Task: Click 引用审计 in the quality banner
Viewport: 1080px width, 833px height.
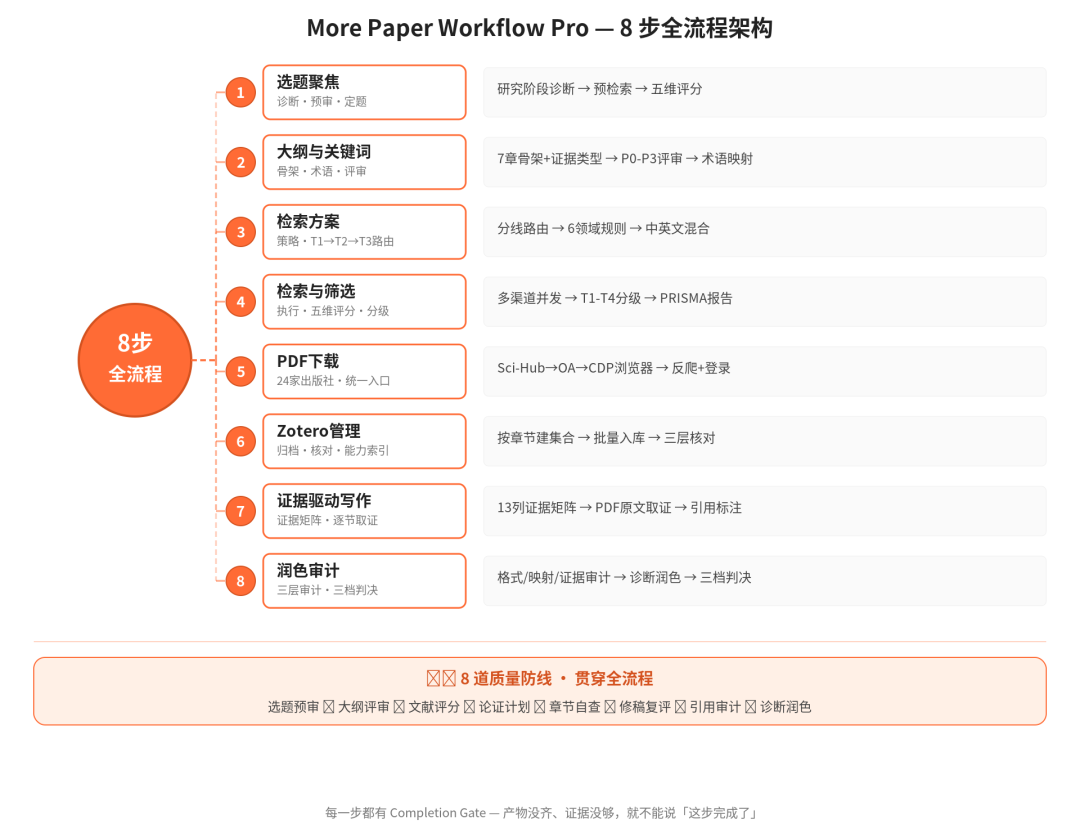Action: (x=715, y=707)
